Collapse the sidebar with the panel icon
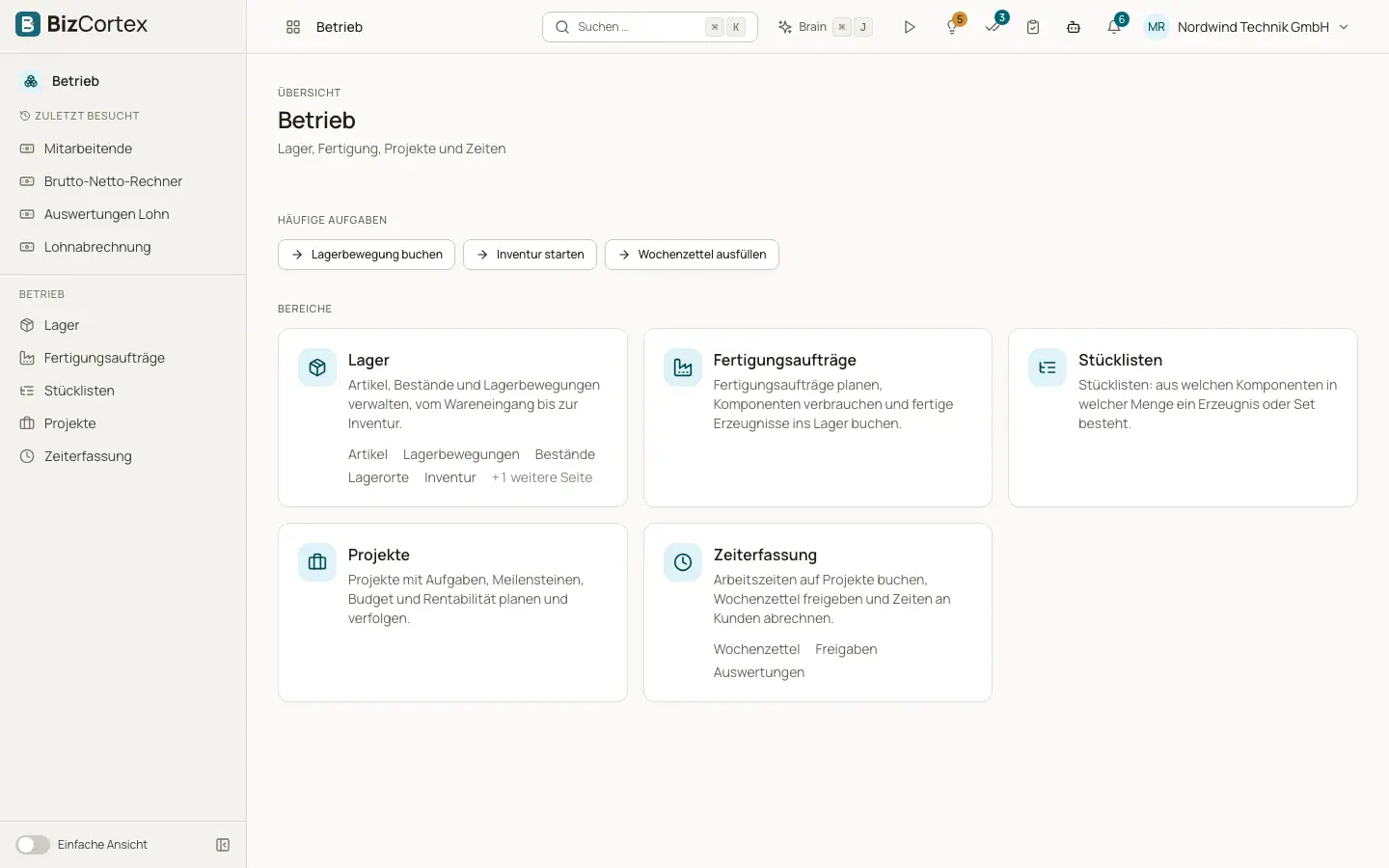 click(223, 845)
